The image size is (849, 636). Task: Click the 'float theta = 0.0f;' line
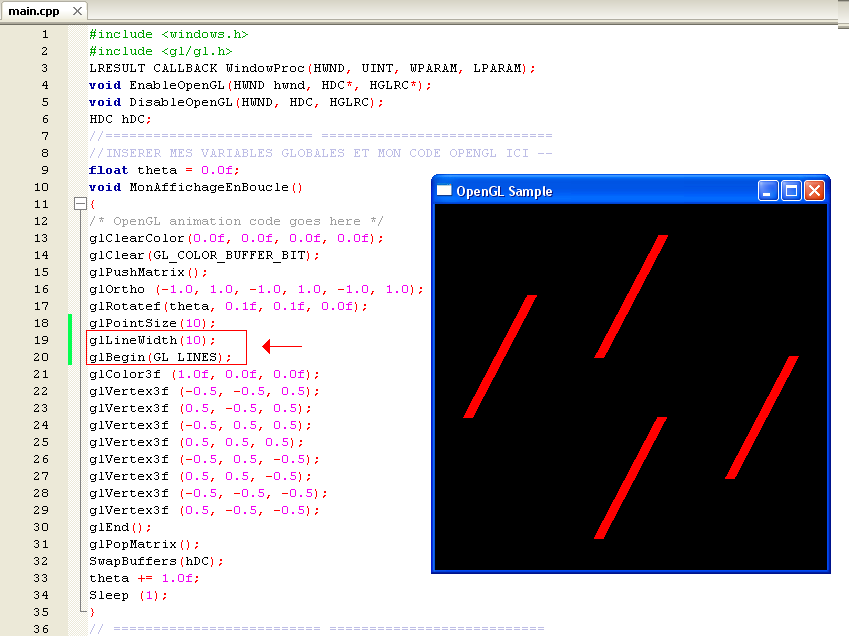(x=164, y=170)
